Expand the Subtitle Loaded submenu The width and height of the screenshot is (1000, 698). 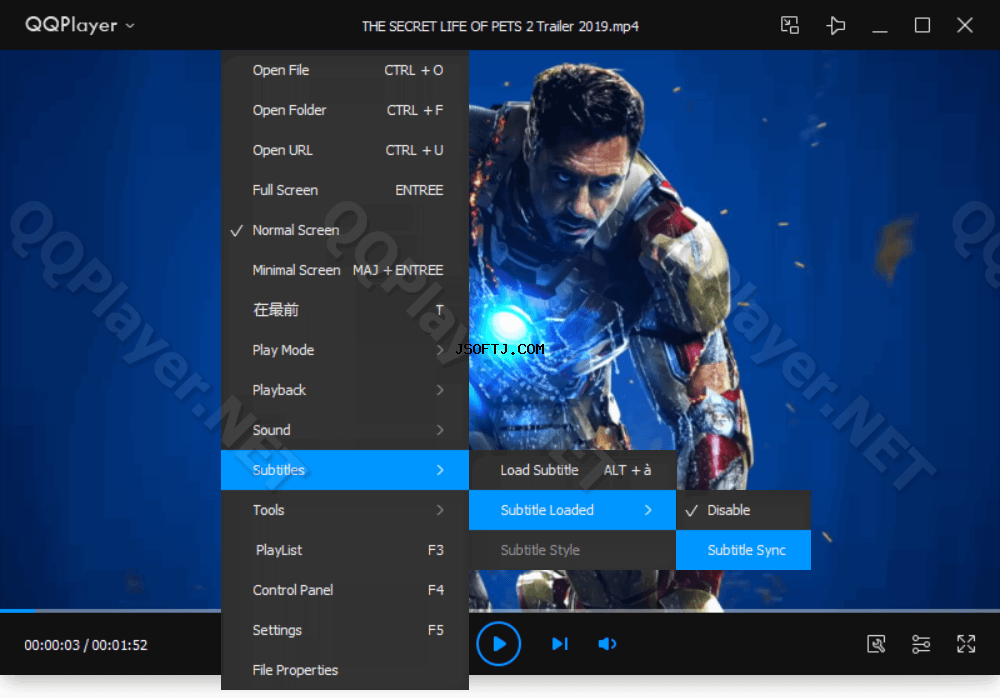573,510
